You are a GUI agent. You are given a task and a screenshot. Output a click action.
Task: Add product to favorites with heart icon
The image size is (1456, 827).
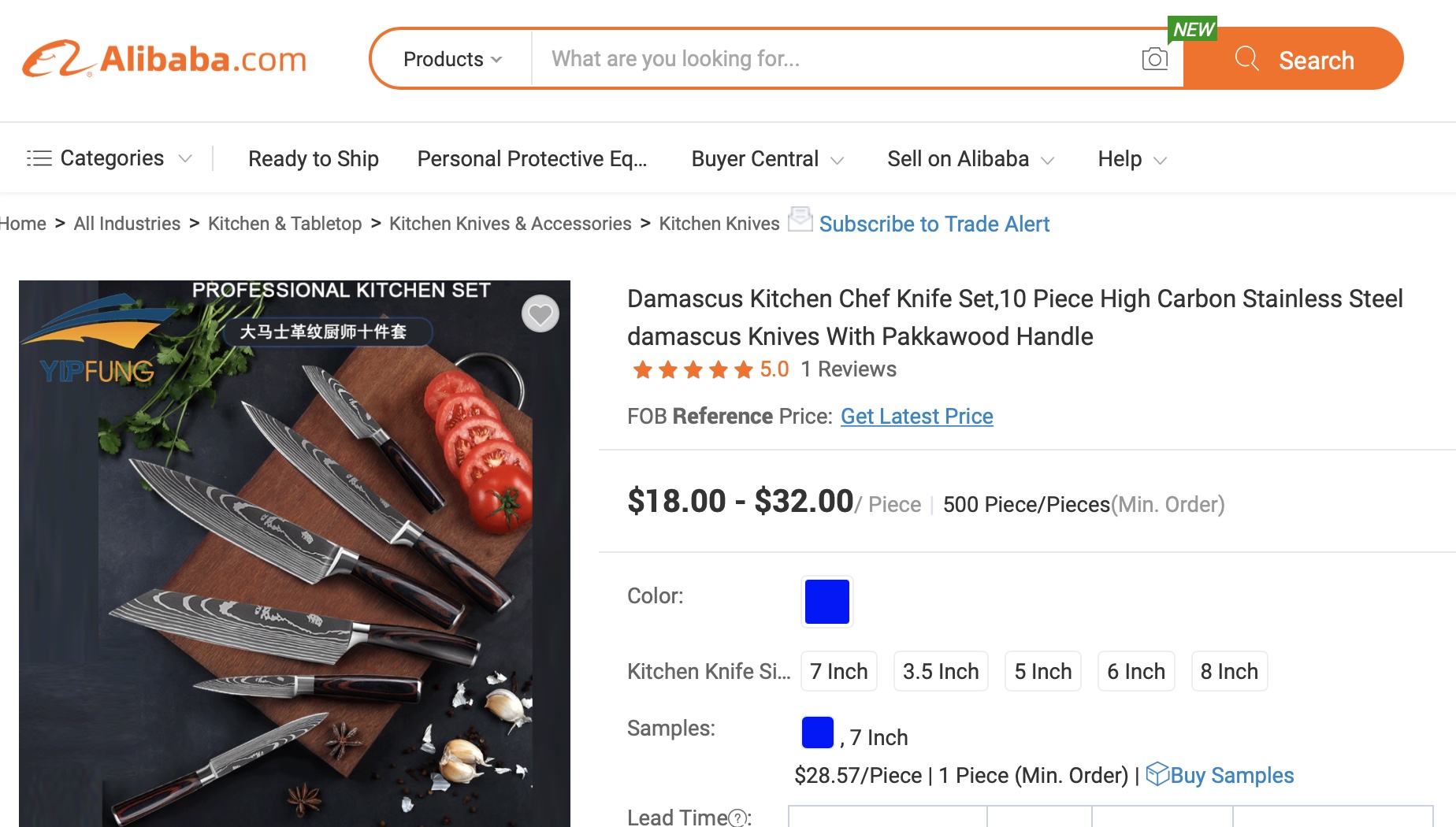(x=540, y=314)
